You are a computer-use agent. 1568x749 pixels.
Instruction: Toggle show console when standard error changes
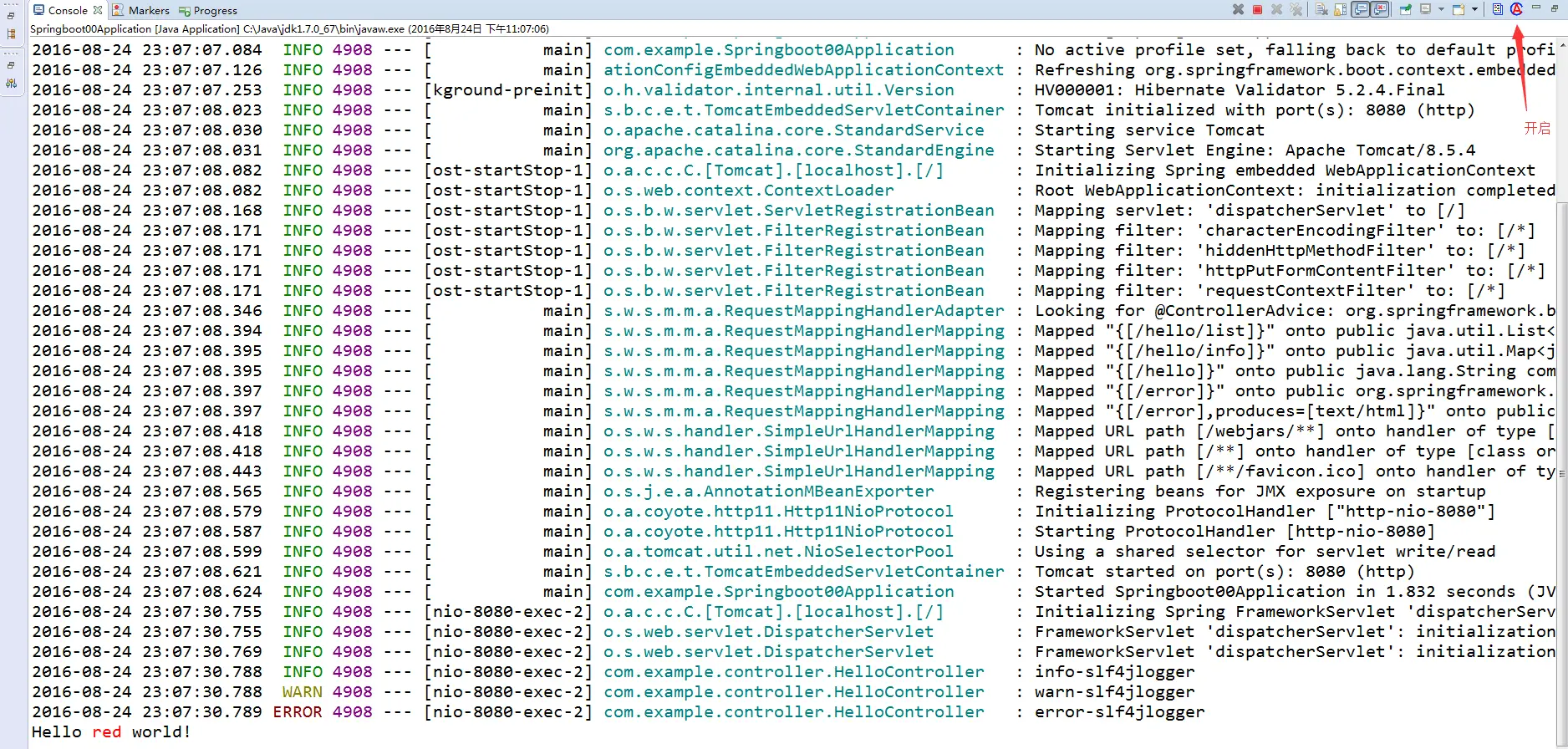[x=1380, y=10]
